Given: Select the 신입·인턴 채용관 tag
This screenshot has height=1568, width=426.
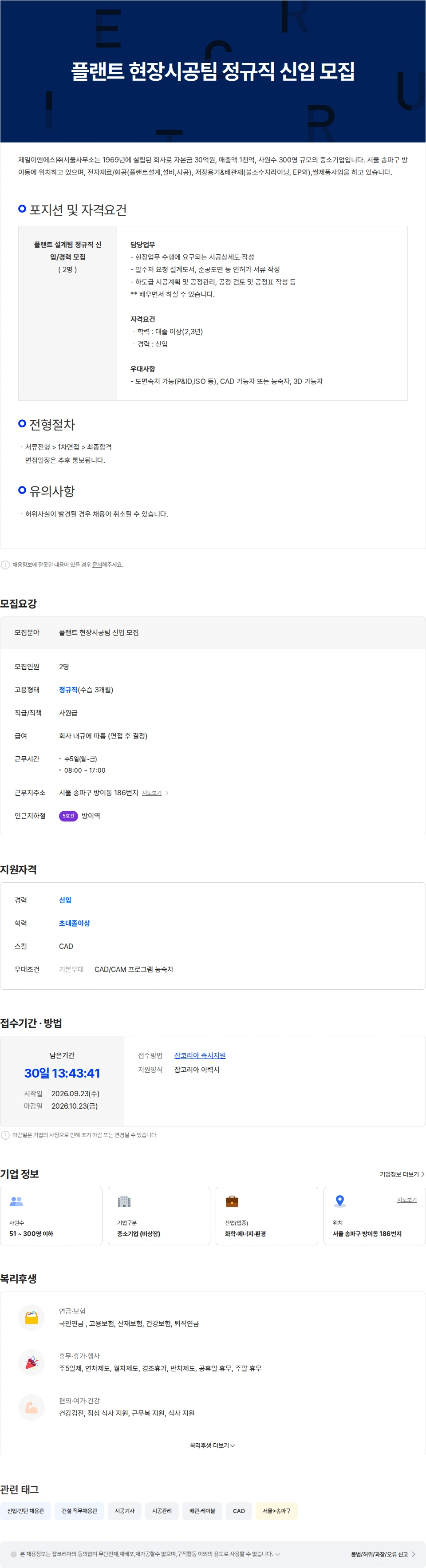Looking at the screenshot, I should 26,1511.
